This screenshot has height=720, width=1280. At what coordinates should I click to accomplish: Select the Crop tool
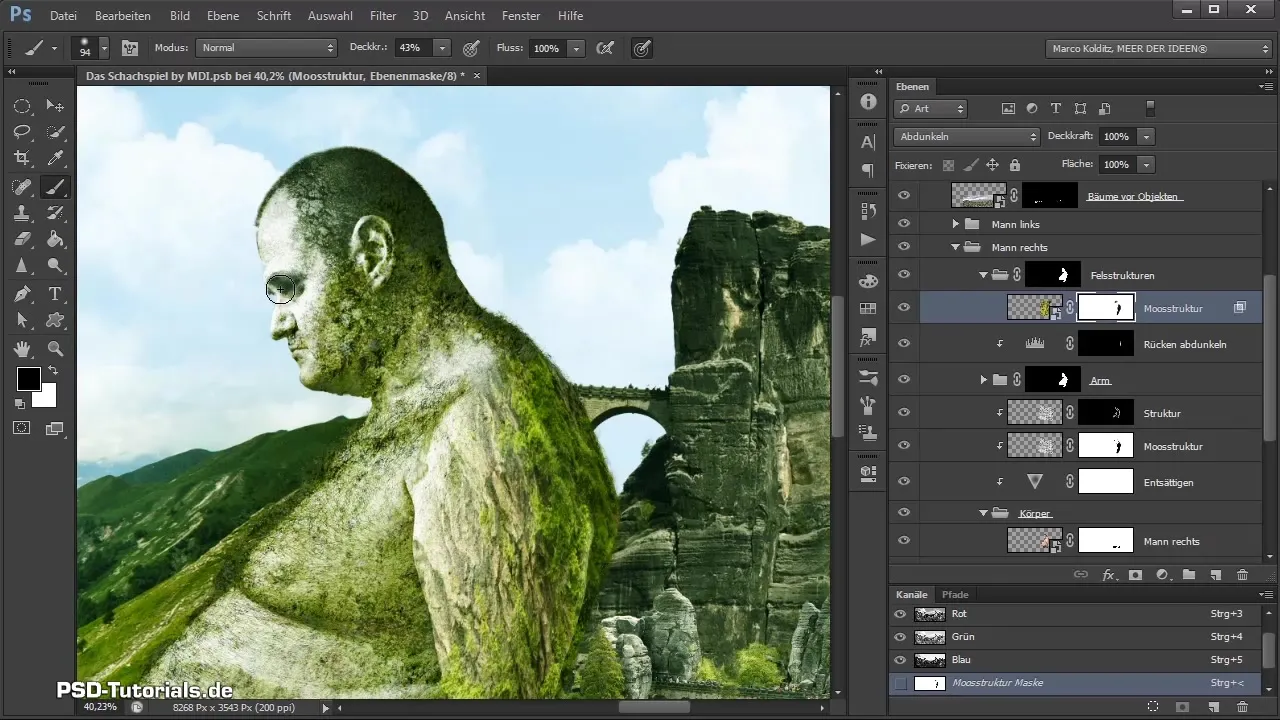22,158
